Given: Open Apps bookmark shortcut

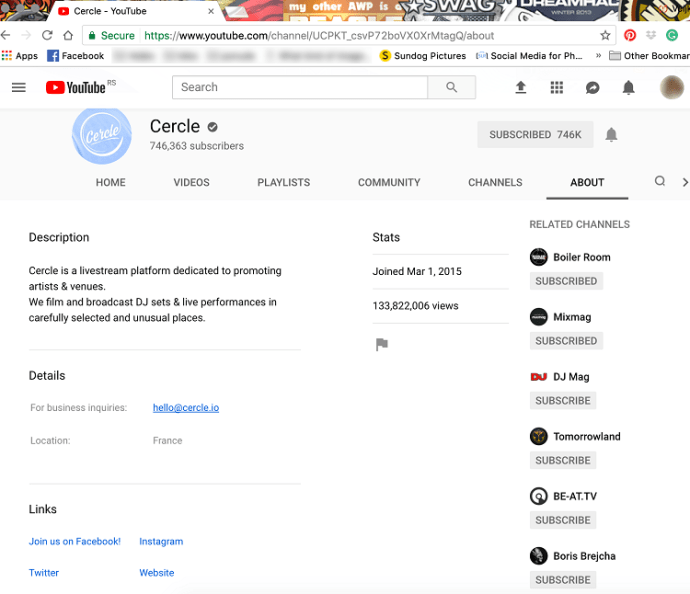Looking at the screenshot, I should coord(20,56).
